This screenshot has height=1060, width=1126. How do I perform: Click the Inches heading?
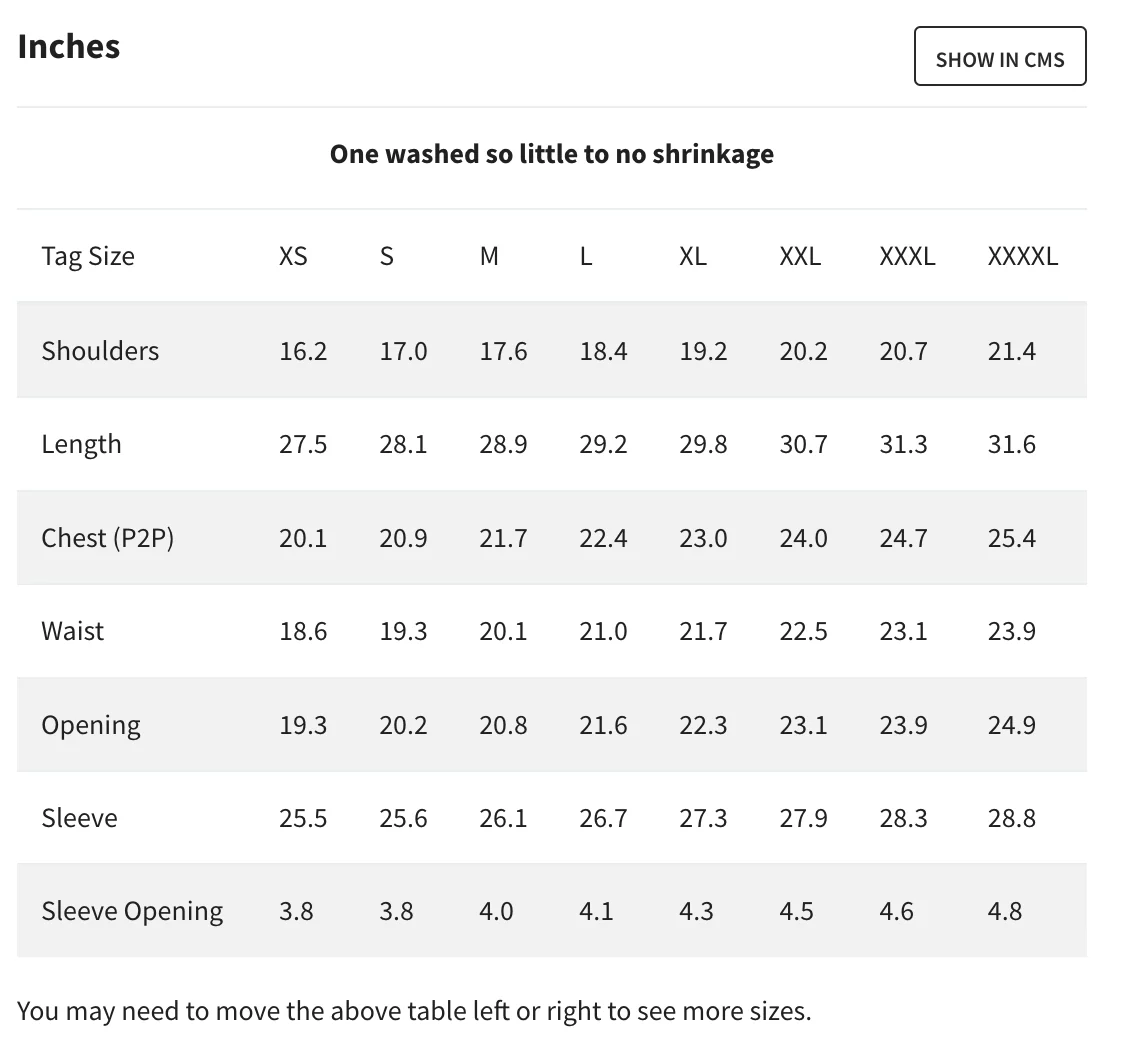[x=69, y=46]
